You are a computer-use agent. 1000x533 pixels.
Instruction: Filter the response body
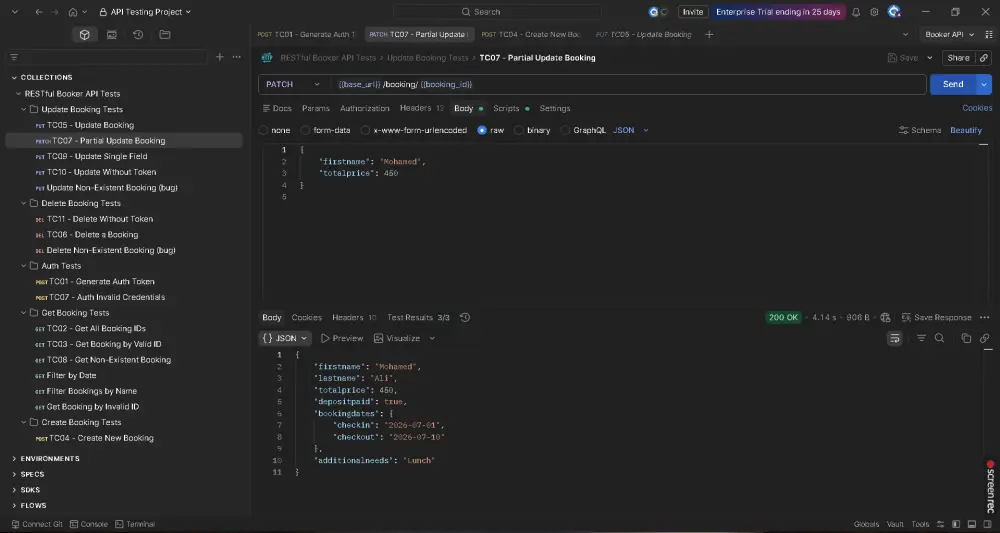921,339
